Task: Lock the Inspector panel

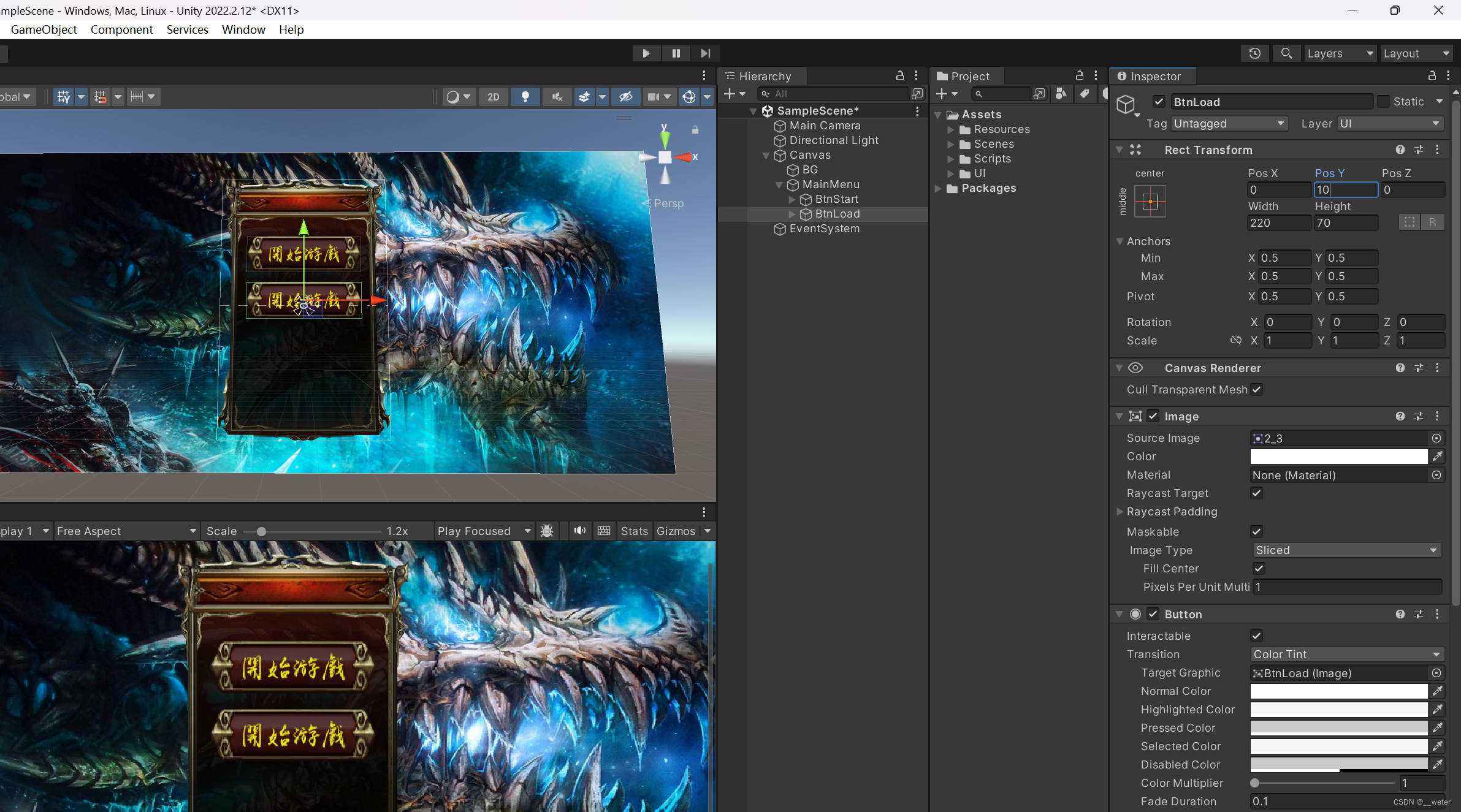Action: pos(1432,75)
